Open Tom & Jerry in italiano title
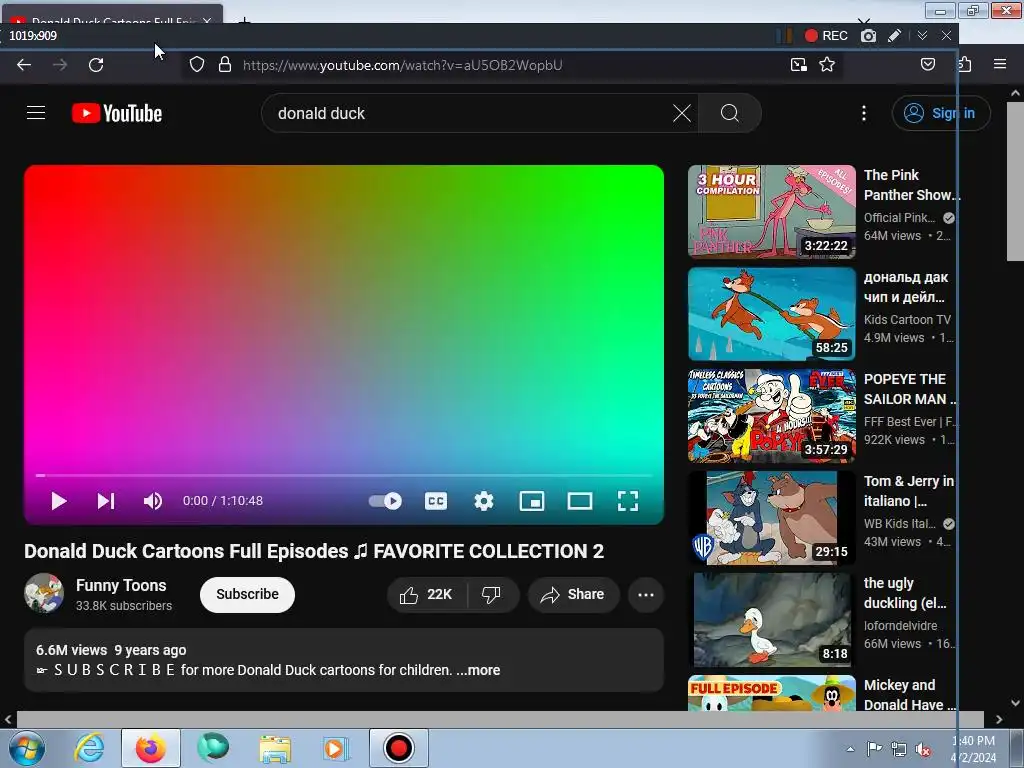This screenshot has height=768, width=1024. point(909,491)
